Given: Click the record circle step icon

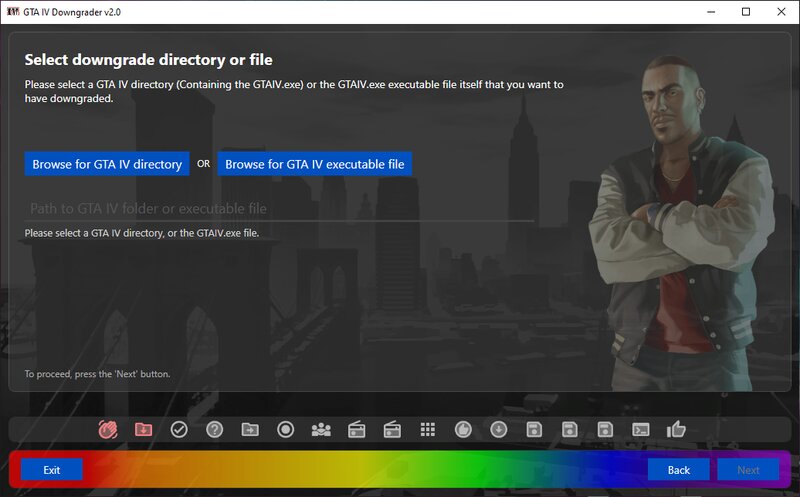Looking at the screenshot, I should (285, 429).
